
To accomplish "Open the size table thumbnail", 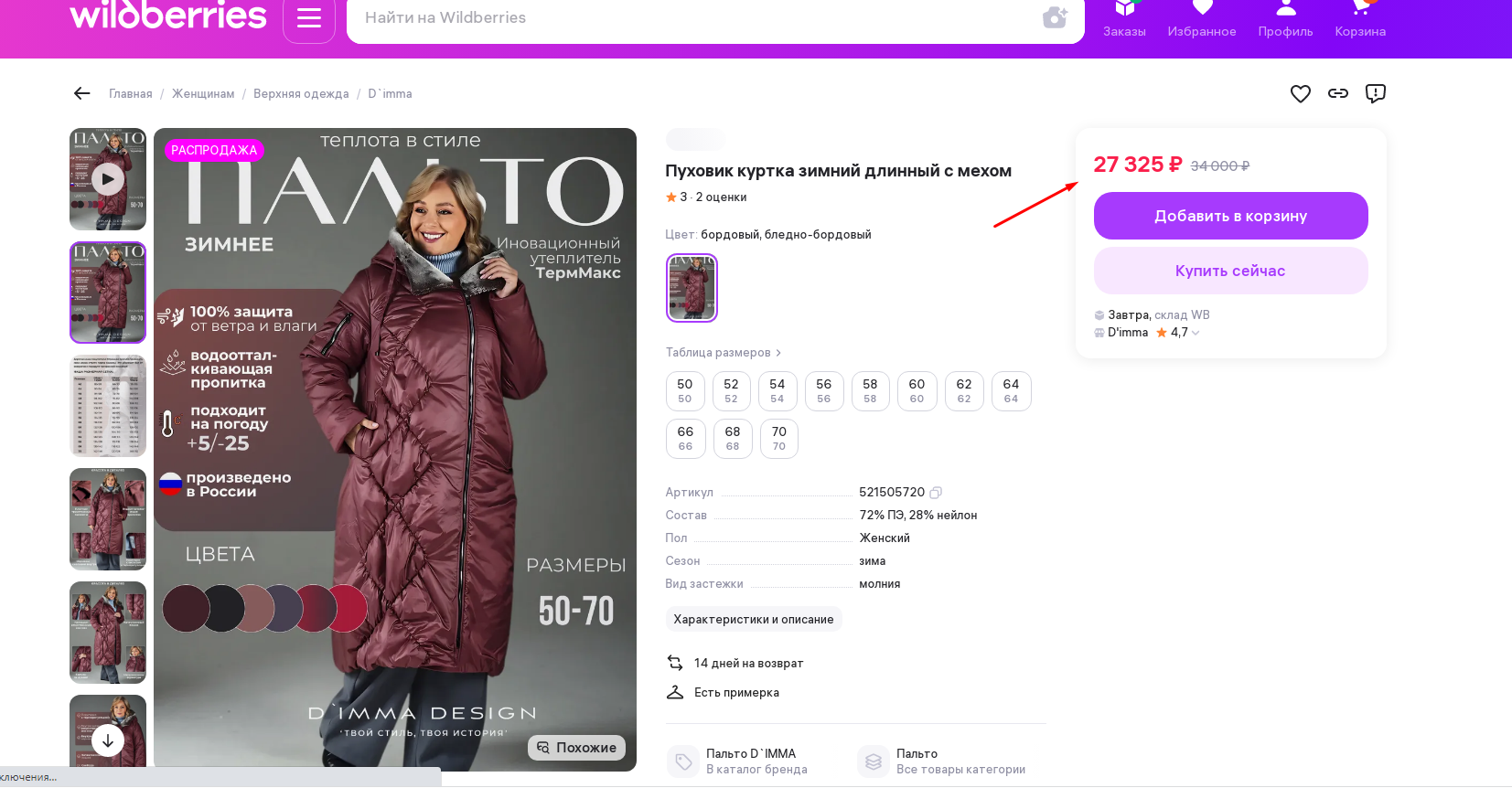I will pyautogui.click(x=108, y=406).
